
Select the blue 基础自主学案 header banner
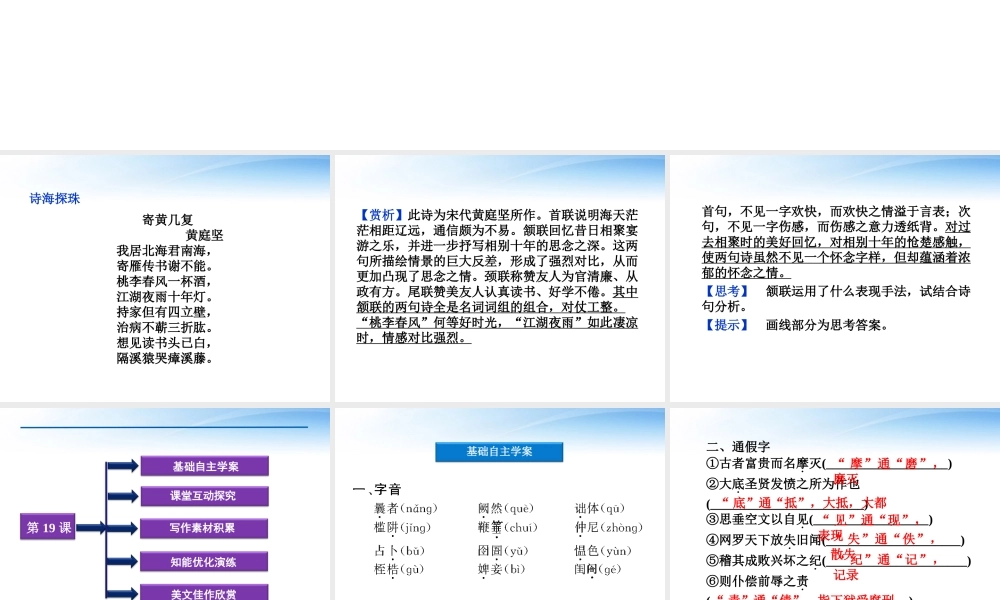click(x=499, y=452)
